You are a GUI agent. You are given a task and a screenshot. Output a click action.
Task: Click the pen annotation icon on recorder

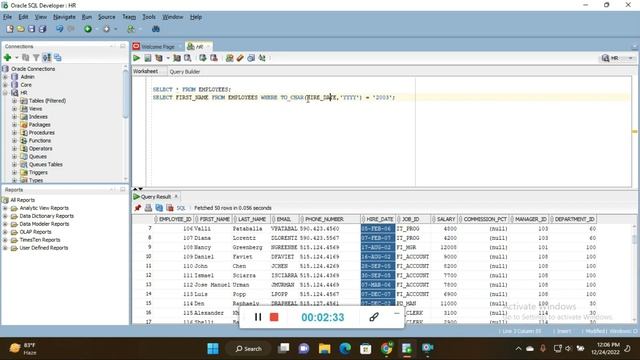[x=374, y=317]
